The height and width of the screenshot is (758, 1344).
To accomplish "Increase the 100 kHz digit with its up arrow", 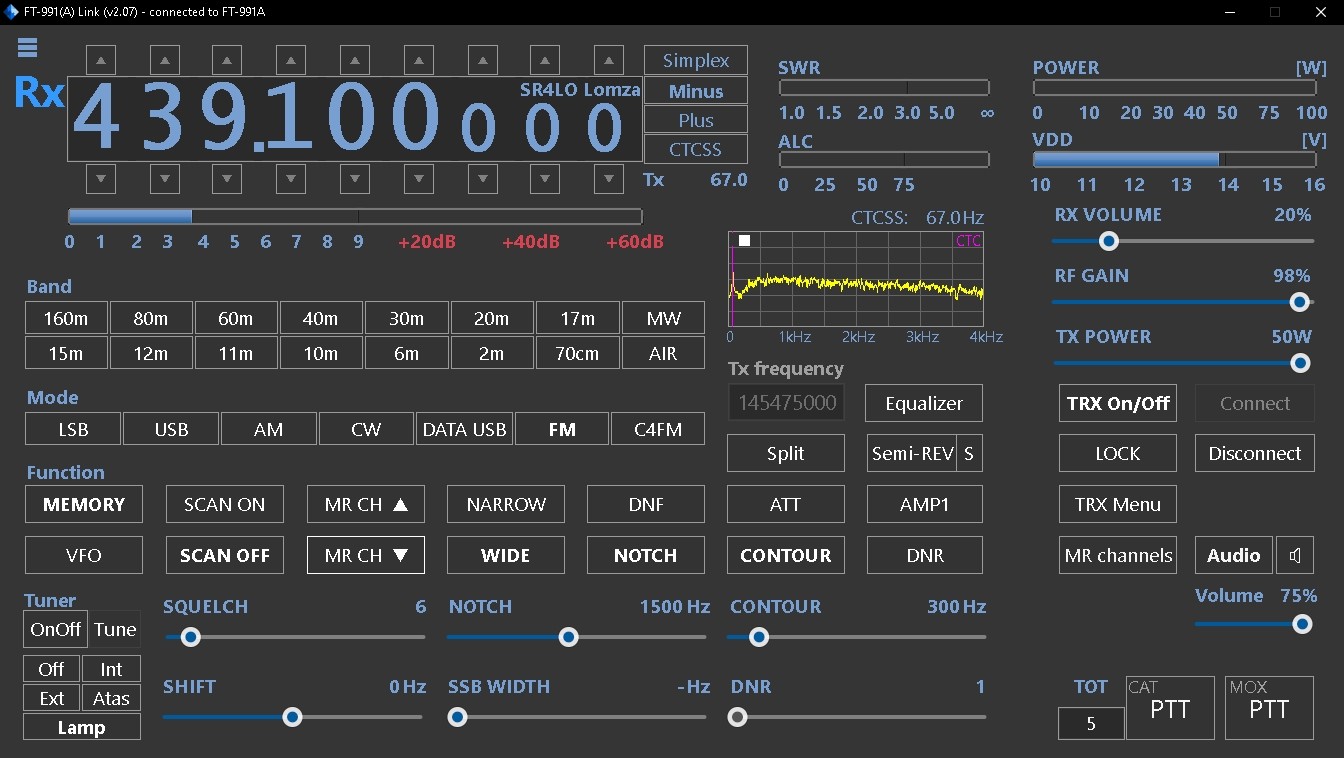I will pyautogui.click(x=291, y=60).
